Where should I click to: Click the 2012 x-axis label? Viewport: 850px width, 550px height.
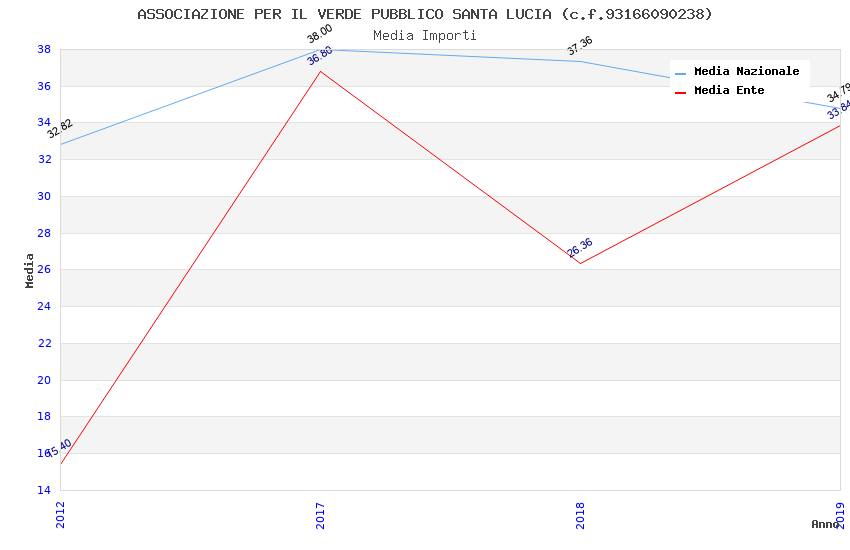tap(60, 515)
